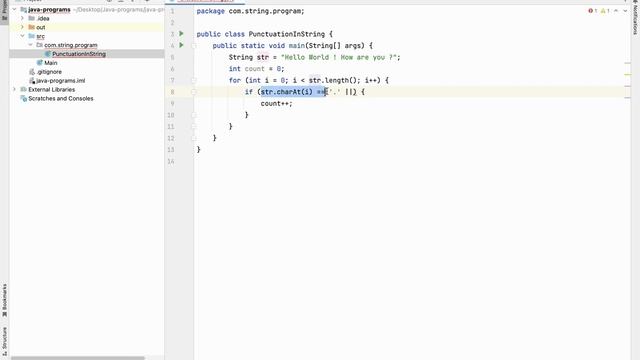Open the error count inspection indicator
Viewport: 640px width, 360px height.
click(593, 11)
